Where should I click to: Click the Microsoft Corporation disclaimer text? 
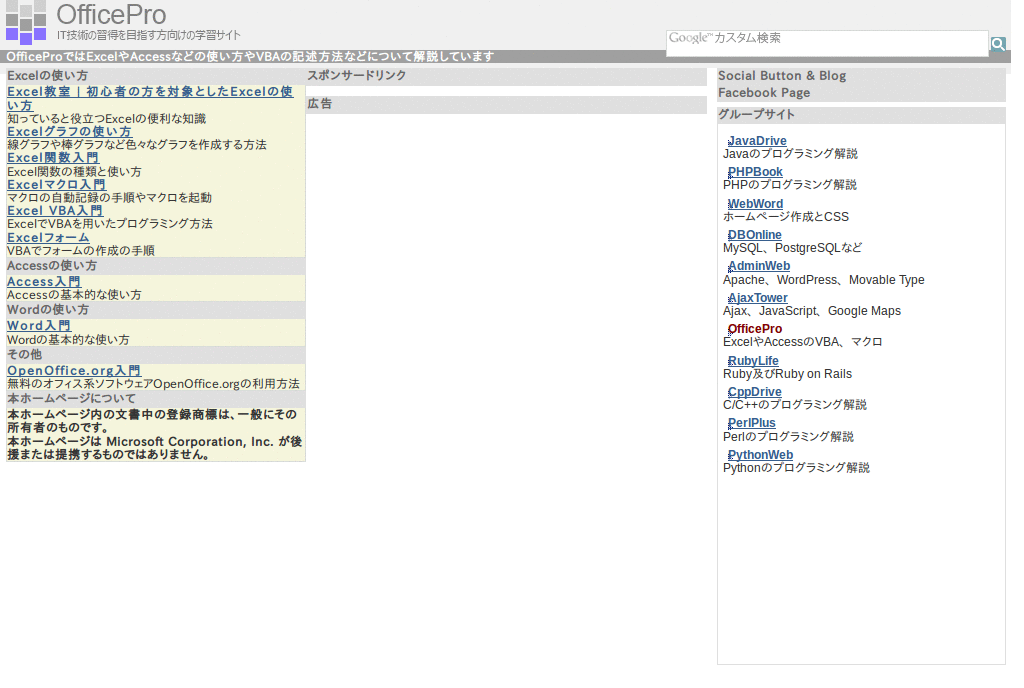tap(155, 448)
